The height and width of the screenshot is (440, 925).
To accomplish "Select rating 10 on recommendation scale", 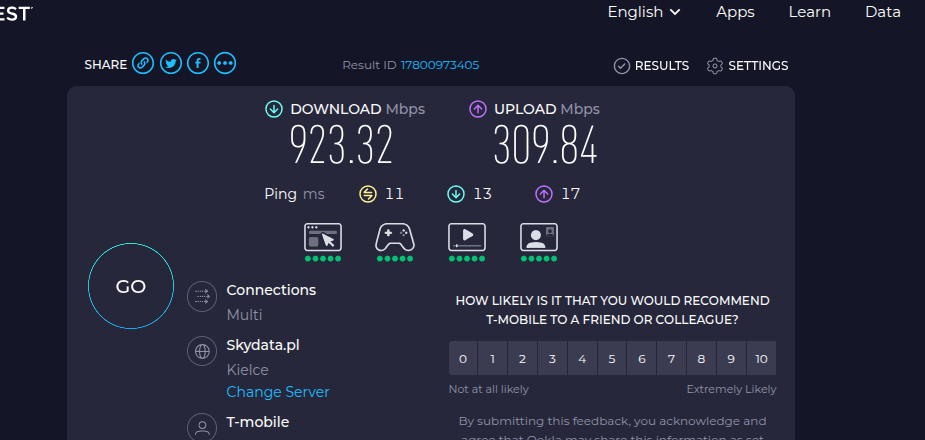I will (x=761, y=359).
